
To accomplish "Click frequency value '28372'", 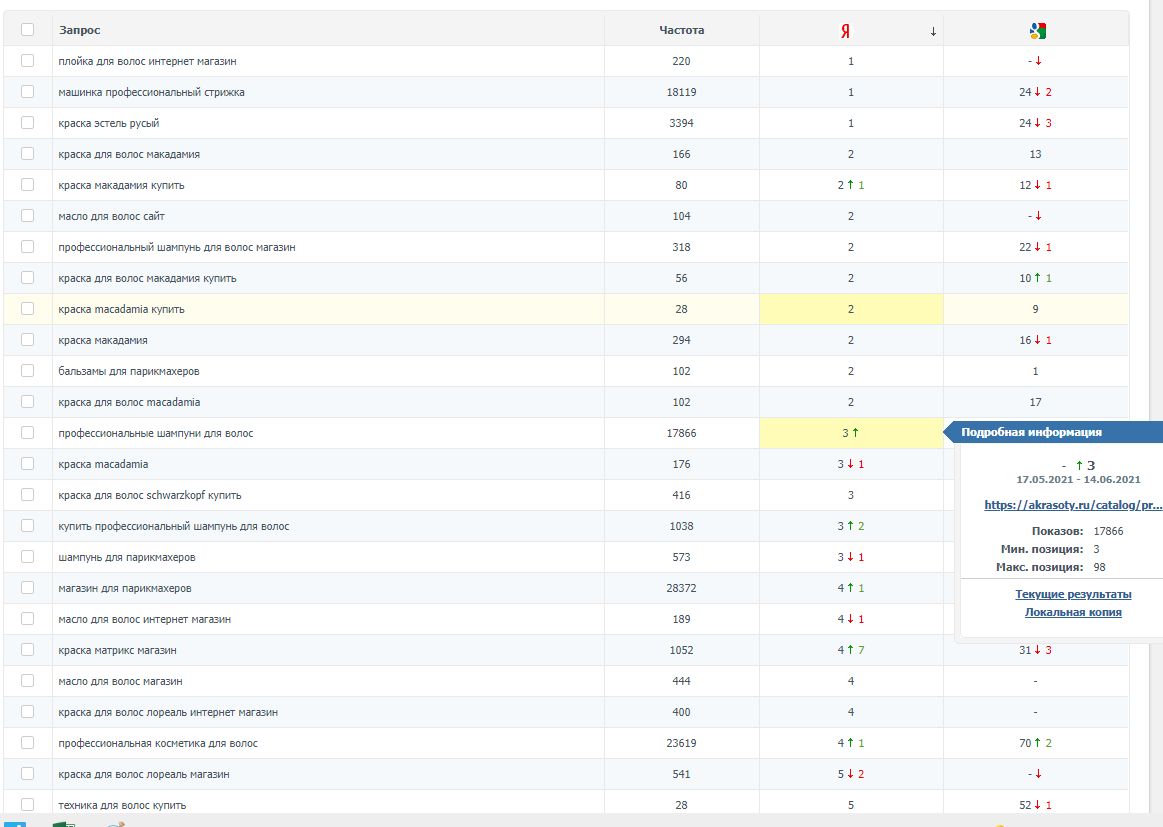I will (682, 587).
